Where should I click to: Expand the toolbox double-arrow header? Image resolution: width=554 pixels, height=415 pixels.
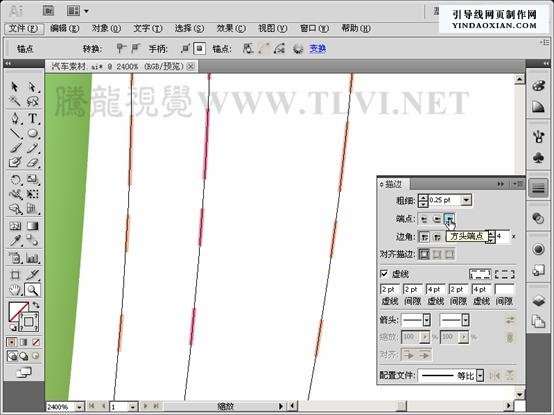coord(8,64)
